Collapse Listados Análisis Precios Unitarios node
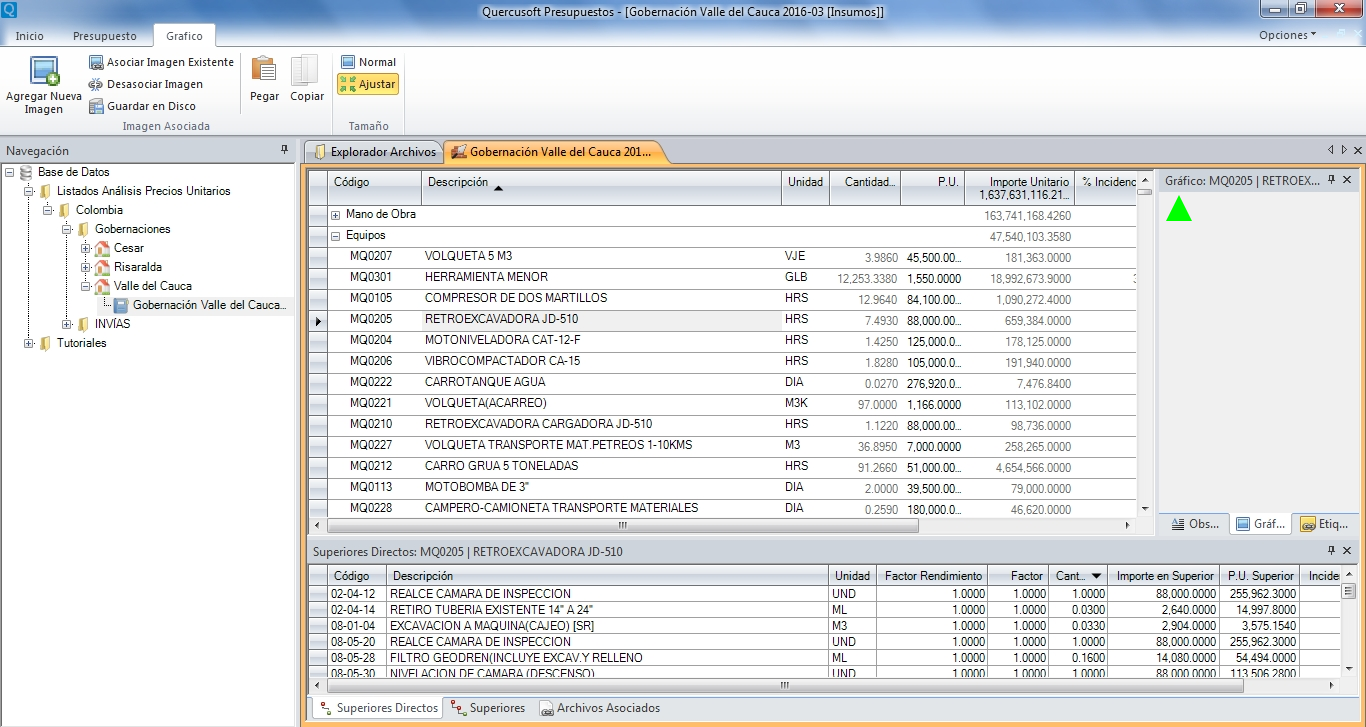 (x=29, y=191)
